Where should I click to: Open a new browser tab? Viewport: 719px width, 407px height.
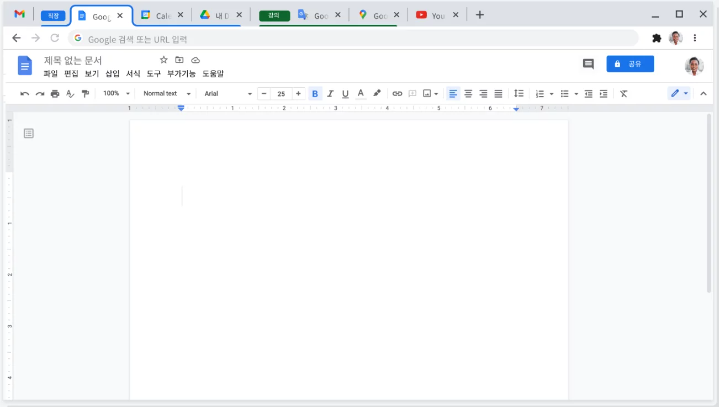coord(480,15)
